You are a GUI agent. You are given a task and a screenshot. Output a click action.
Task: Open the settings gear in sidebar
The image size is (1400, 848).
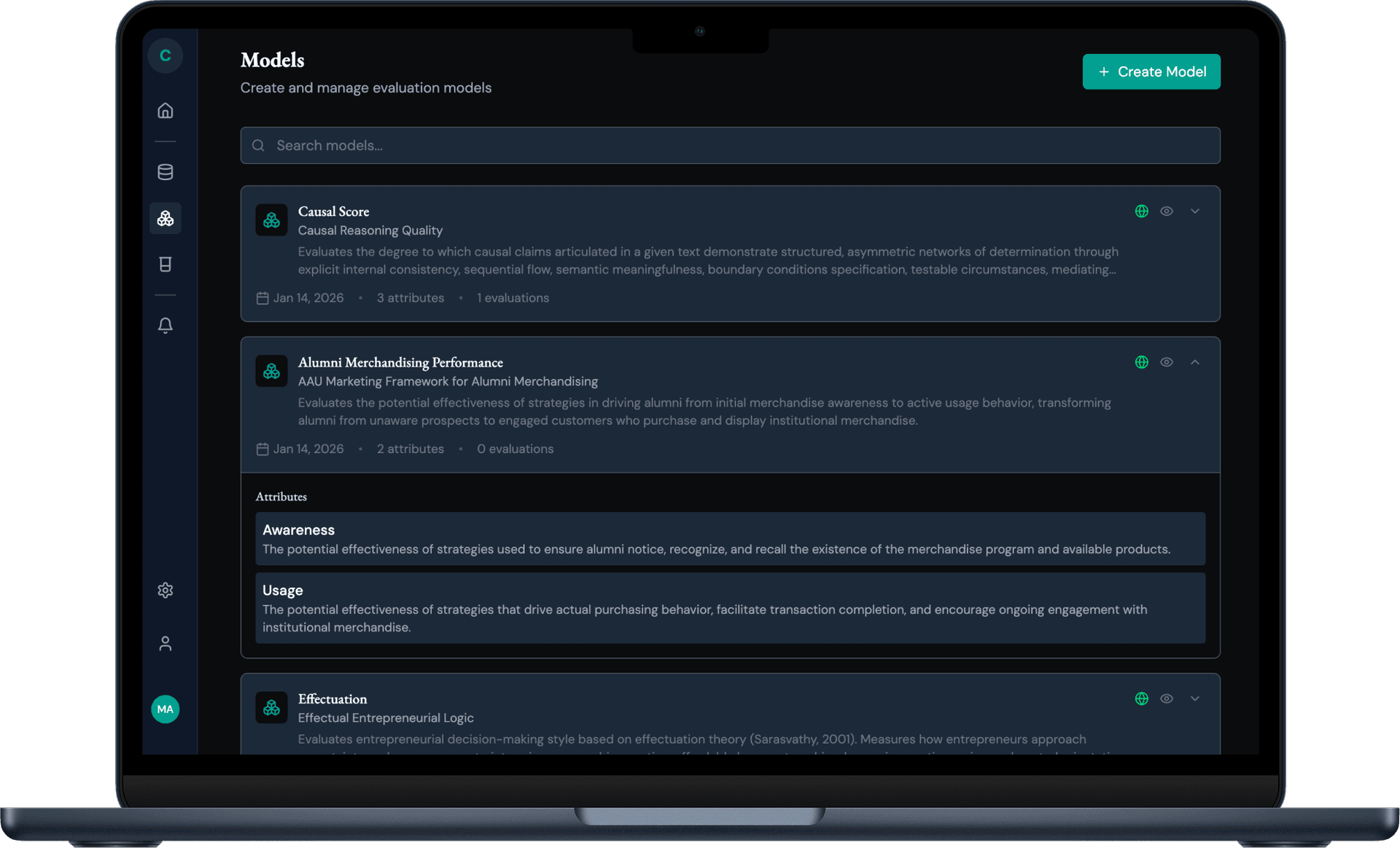[x=165, y=591]
